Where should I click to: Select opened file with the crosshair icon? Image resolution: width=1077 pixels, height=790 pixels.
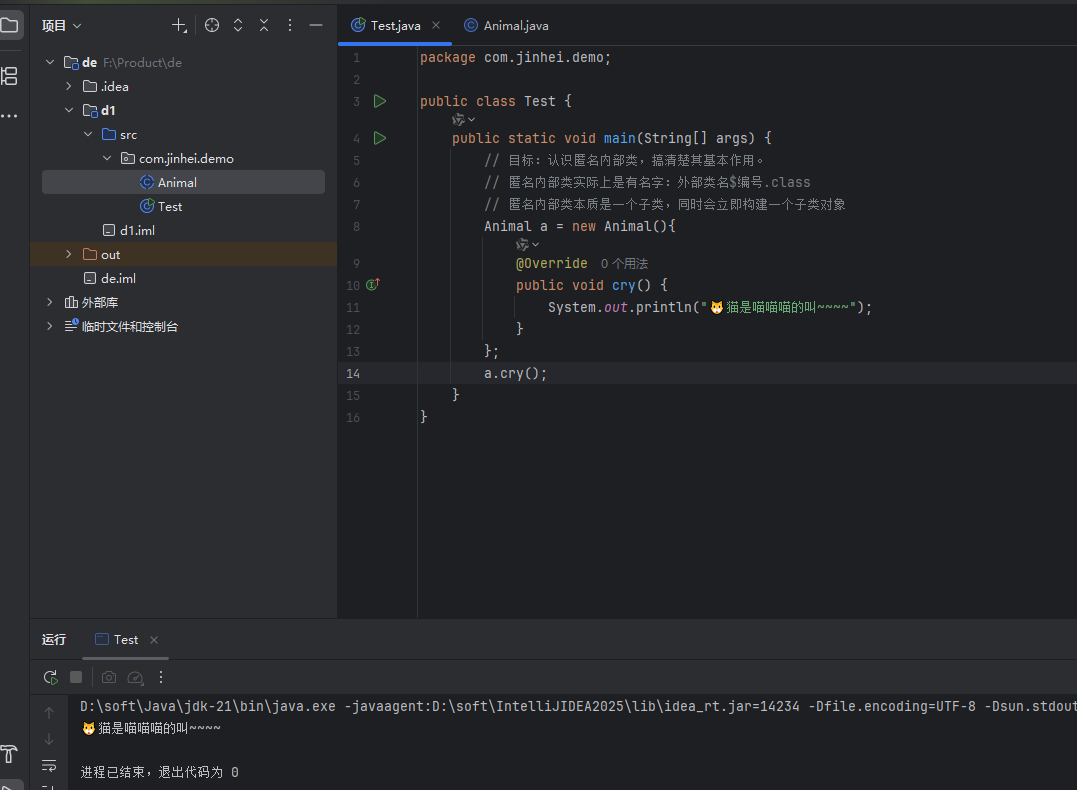point(212,25)
